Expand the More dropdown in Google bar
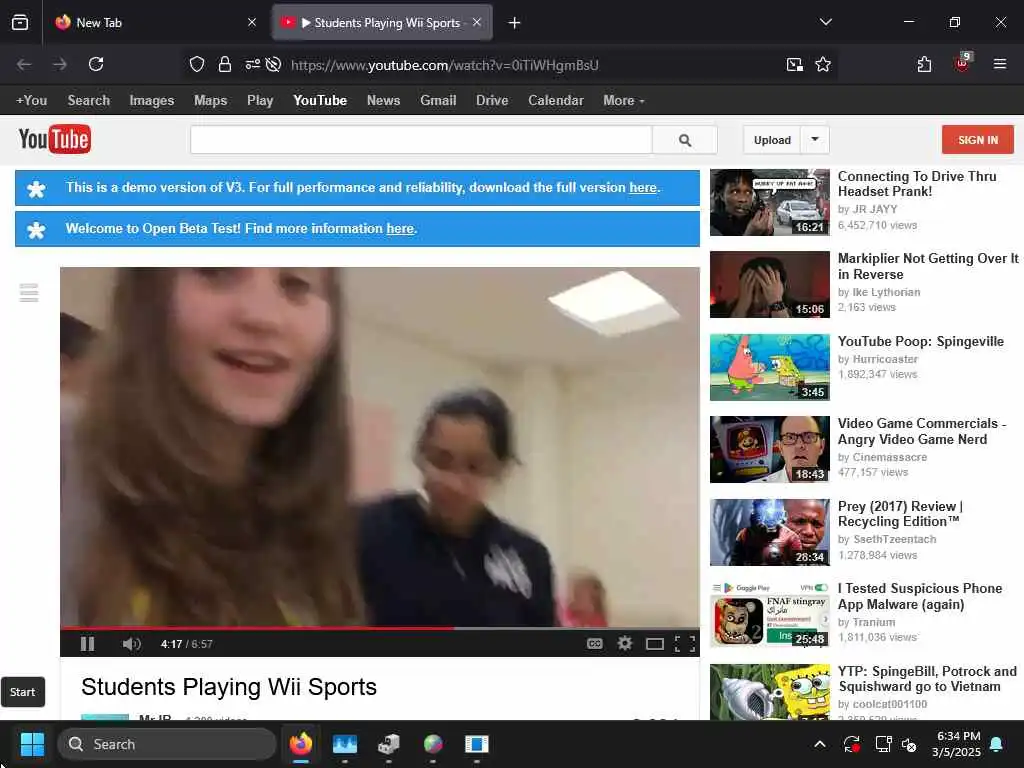 click(624, 101)
